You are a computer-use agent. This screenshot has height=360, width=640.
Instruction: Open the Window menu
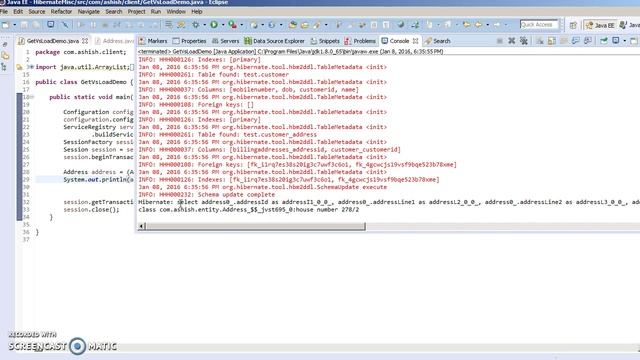(x=176, y=12)
